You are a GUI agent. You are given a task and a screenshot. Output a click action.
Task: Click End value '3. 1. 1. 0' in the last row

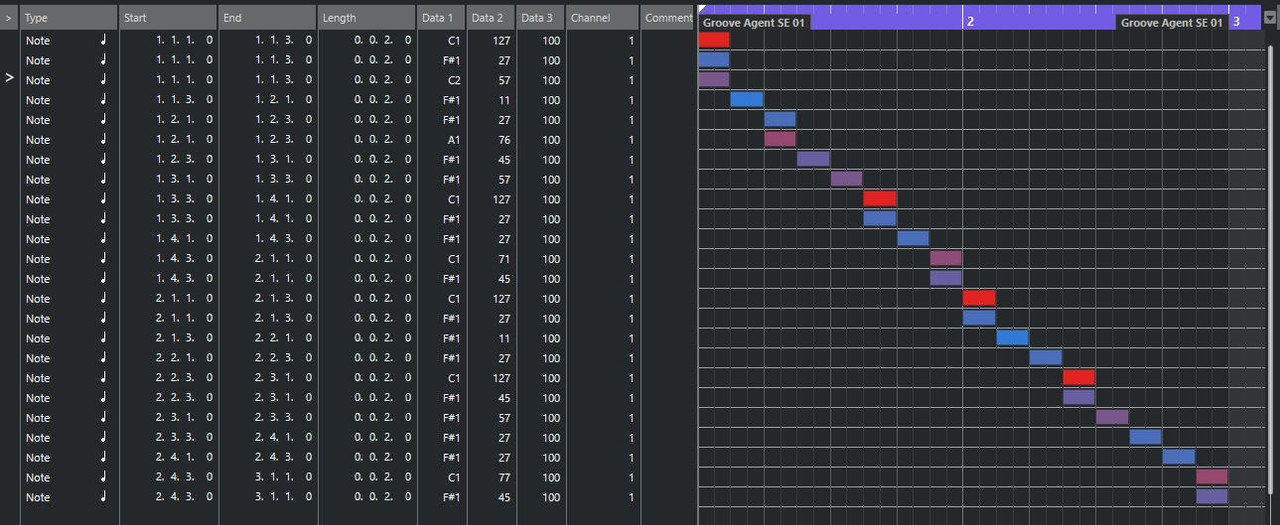(x=283, y=497)
